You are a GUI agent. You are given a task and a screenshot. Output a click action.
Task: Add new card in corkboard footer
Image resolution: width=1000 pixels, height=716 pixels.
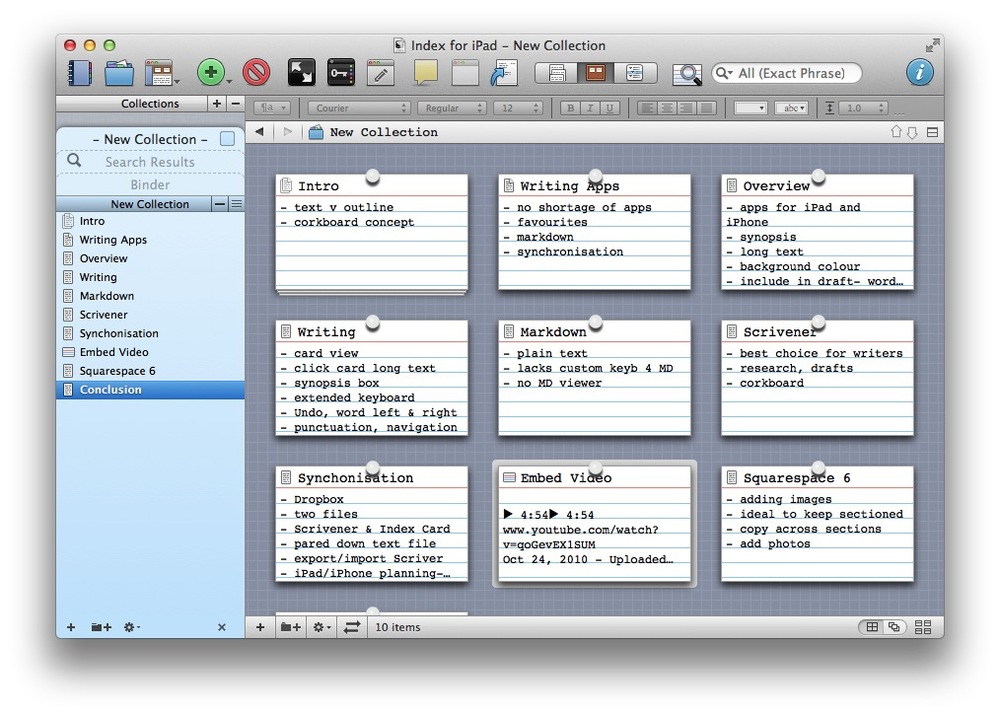tap(260, 627)
